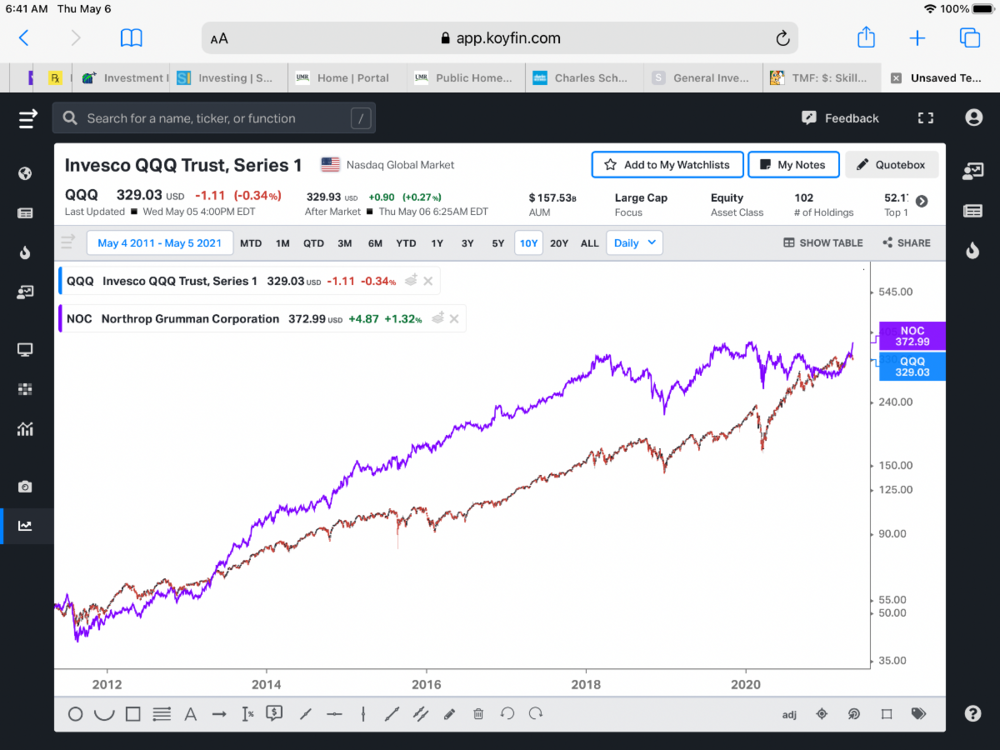Viewport: 1000px width, 750px height.
Task: Toggle the right-side presenter chart icon
Action: click(x=973, y=171)
